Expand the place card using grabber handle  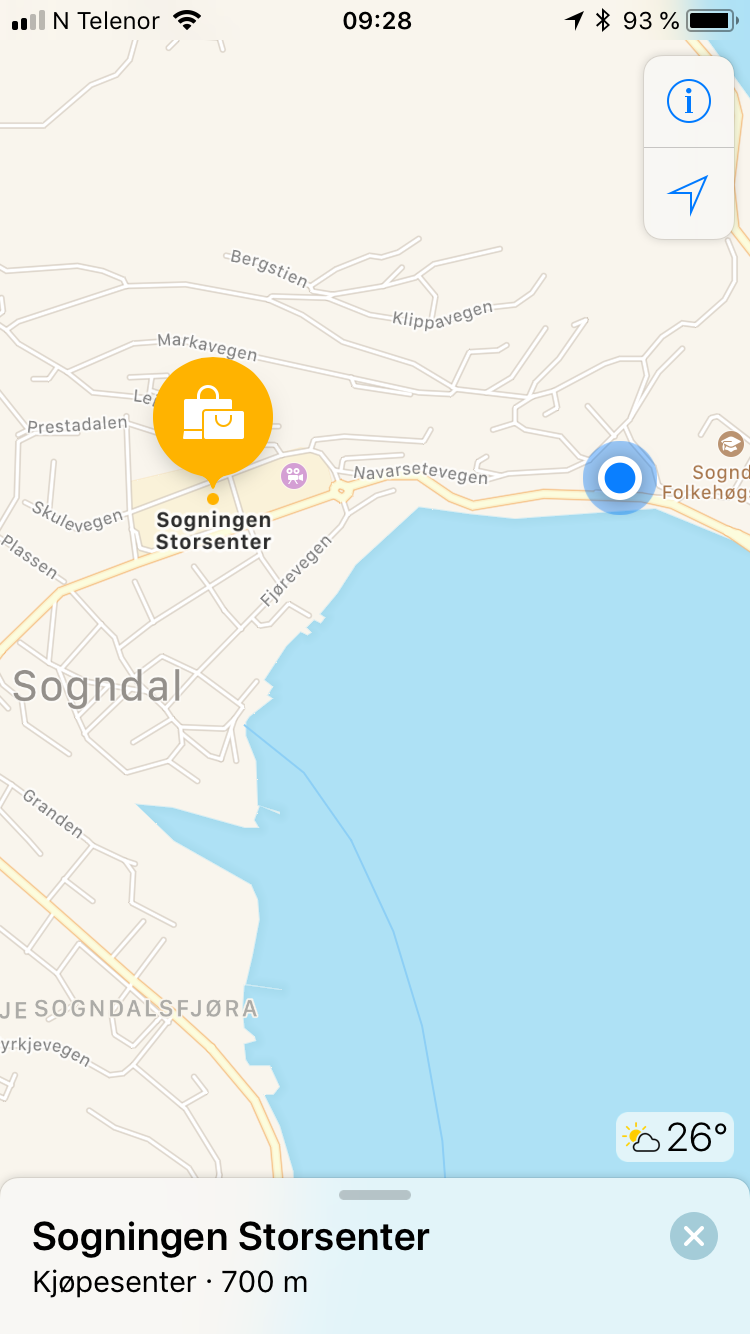(375, 1194)
